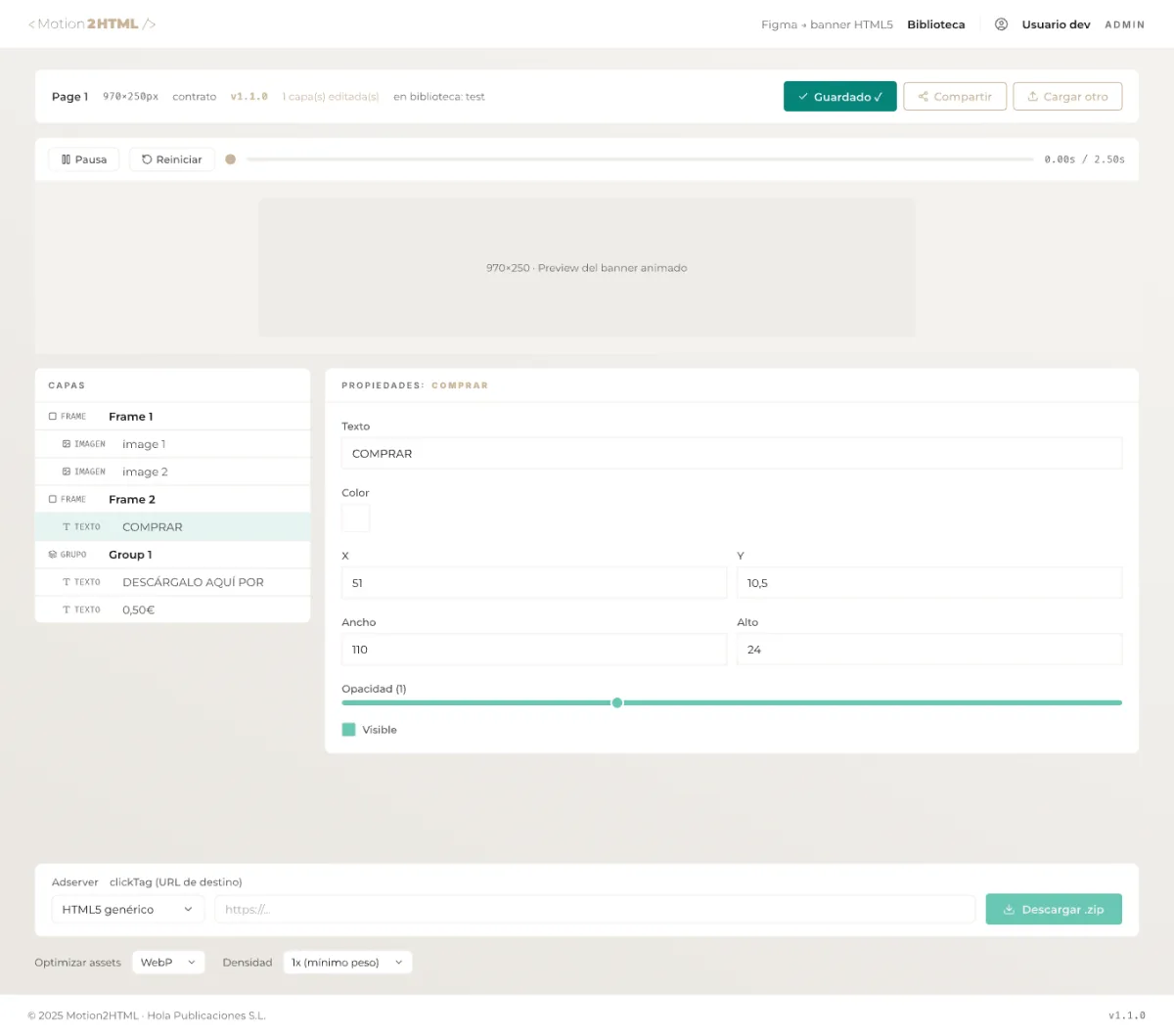Open the Color swatch picker
The width and height of the screenshot is (1174, 1036).
(x=355, y=518)
